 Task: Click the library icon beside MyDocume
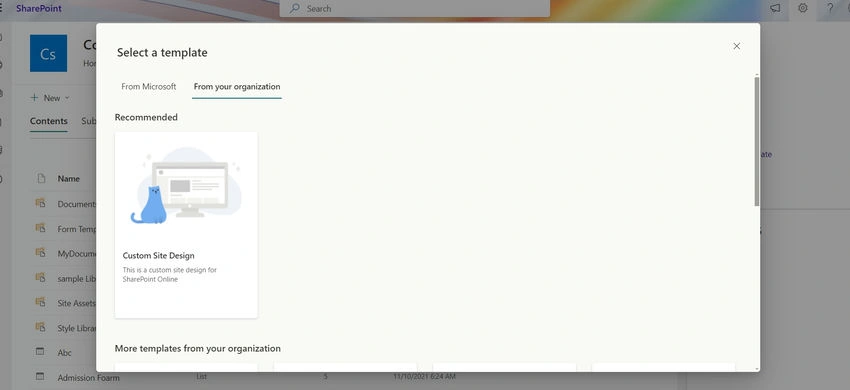pos(40,253)
